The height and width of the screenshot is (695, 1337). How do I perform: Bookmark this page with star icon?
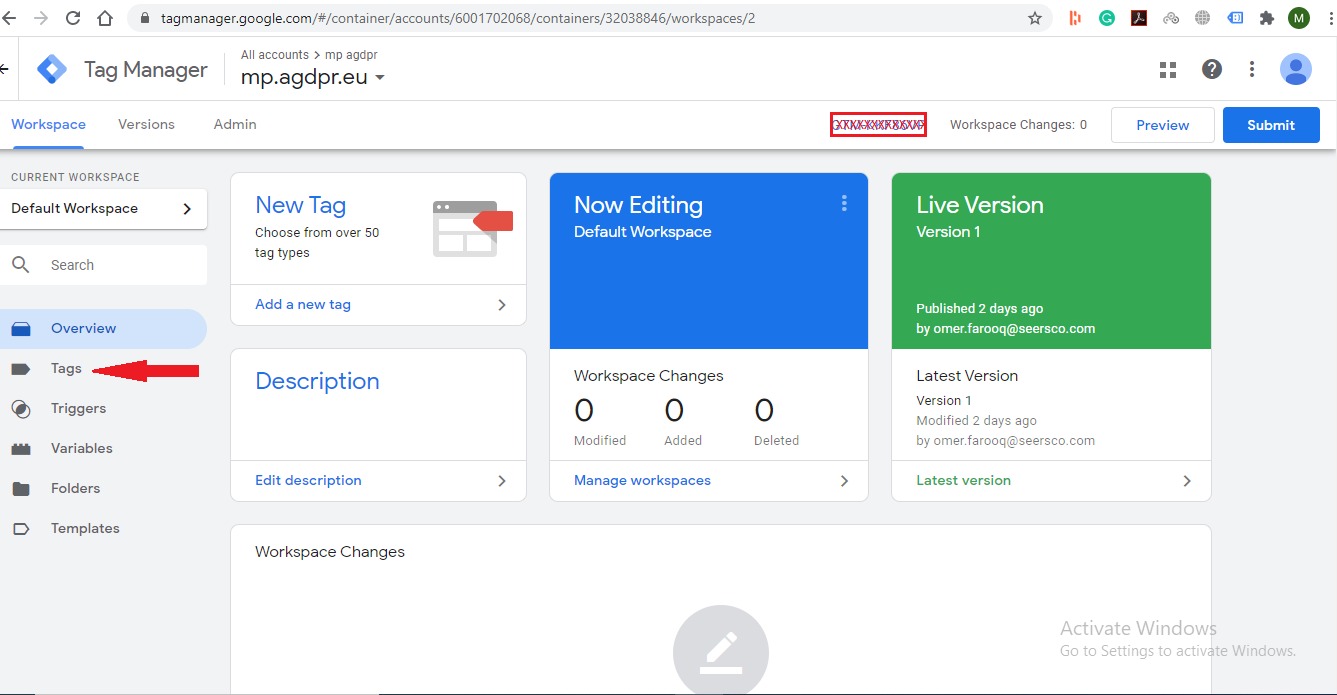pos(1035,18)
